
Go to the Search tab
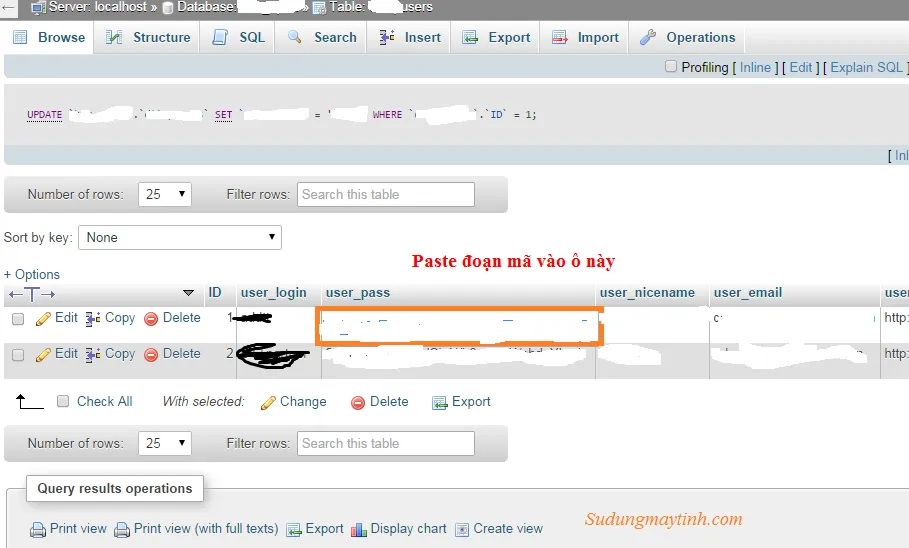coord(322,37)
